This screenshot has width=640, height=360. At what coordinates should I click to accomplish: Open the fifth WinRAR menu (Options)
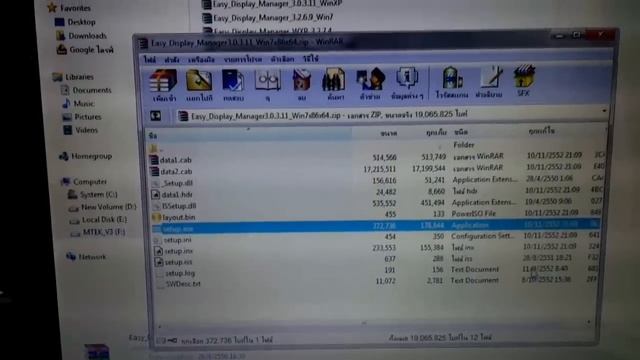tap(282, 59)
